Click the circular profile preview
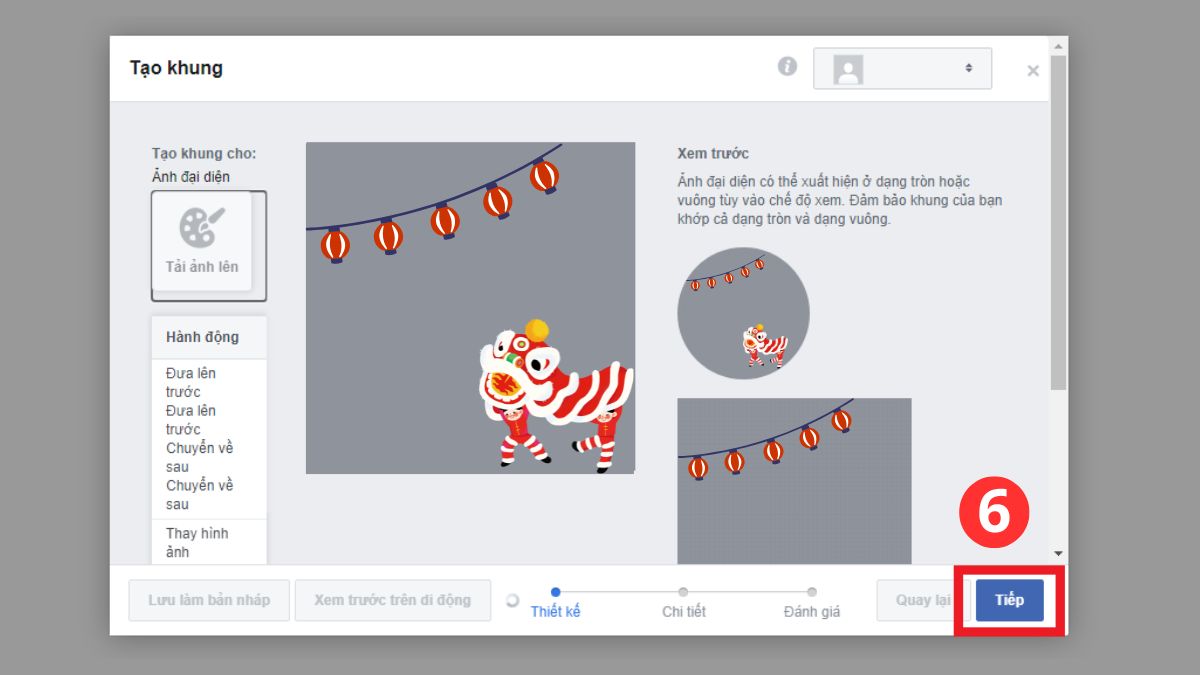The width and height of the screenshot is (1200, 675). point(744,312)
